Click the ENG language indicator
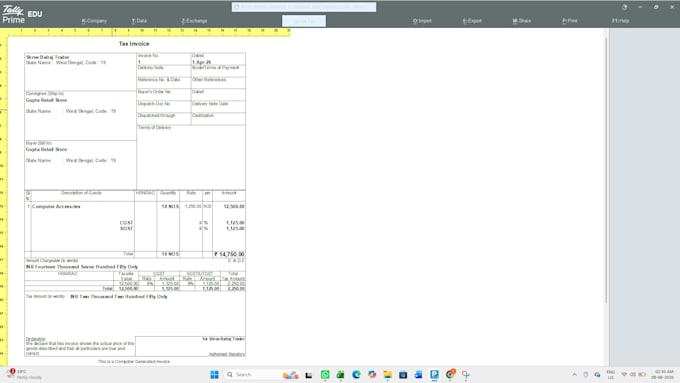The height and width of the screenshot is (383, 680). [x=611, y=375]
